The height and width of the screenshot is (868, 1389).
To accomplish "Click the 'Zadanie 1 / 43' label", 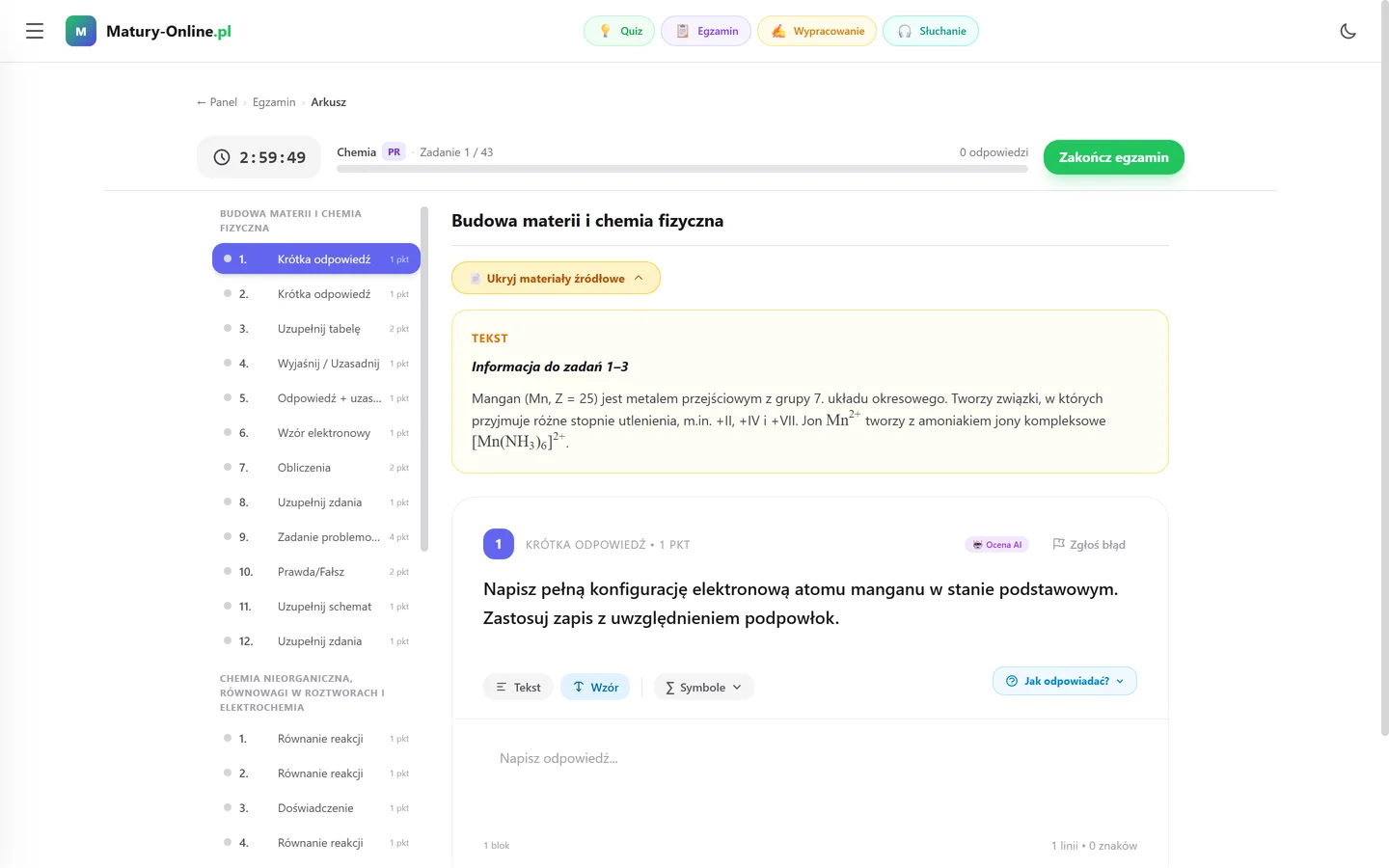I will click(x=456, y=152).
